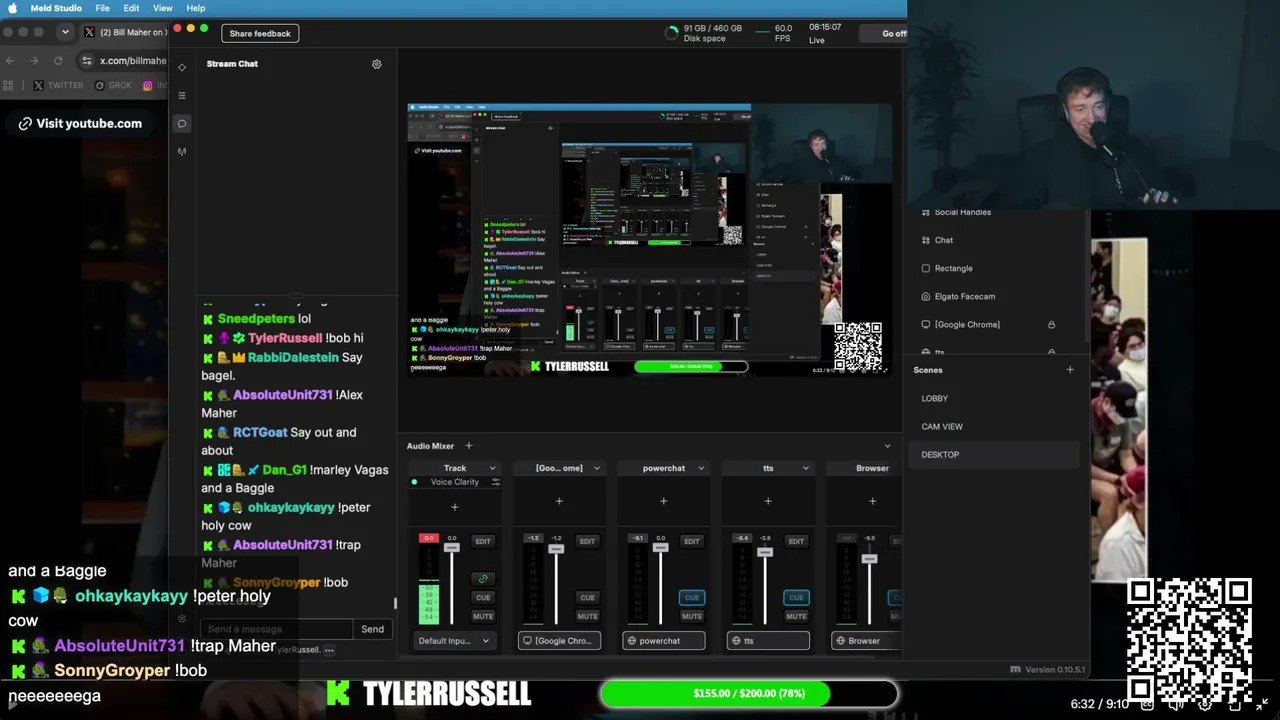Expand the tts channel dropdown arrow
This screenshot has width=1280, height=720.
pyautogui.click(x=805, y=468)
